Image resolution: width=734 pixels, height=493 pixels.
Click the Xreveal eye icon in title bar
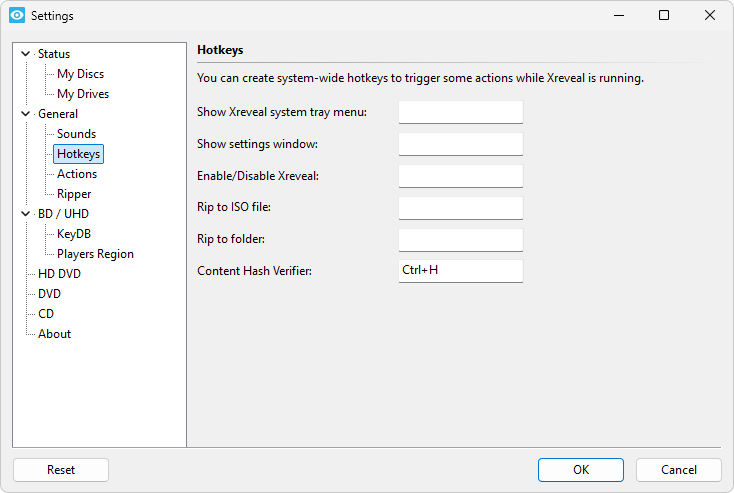[x=16, y=16]
